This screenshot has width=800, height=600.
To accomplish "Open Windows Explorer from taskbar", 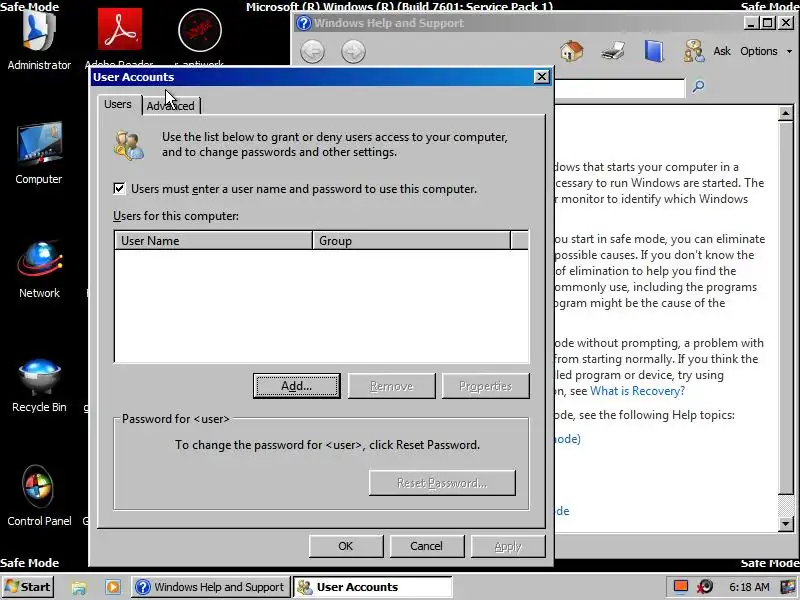I will [79, 587].
